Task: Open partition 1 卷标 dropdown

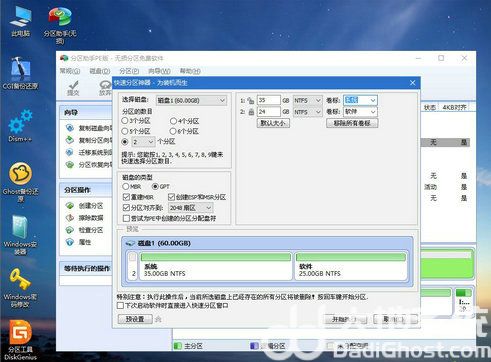Action: tap(360, 100)
